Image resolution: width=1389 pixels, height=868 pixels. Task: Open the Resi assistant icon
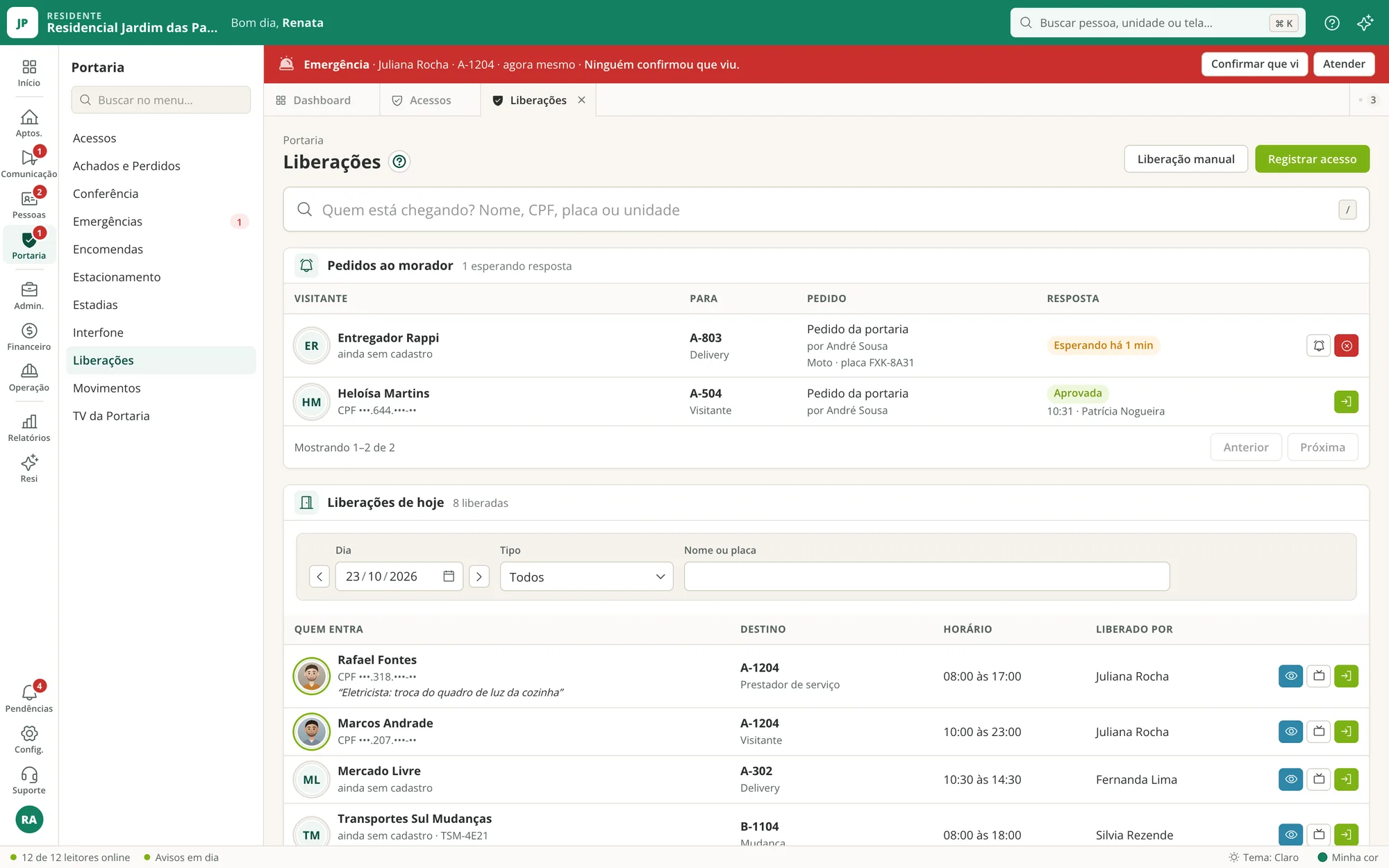pos(28,469)
